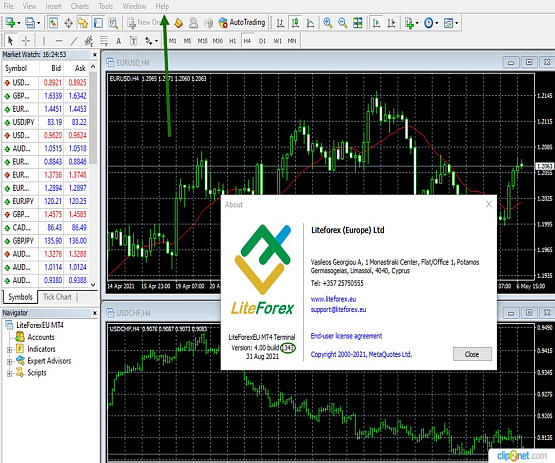555x463 pixels.
Task: Switch timeframe to M30
Action: tap(218, 41)
